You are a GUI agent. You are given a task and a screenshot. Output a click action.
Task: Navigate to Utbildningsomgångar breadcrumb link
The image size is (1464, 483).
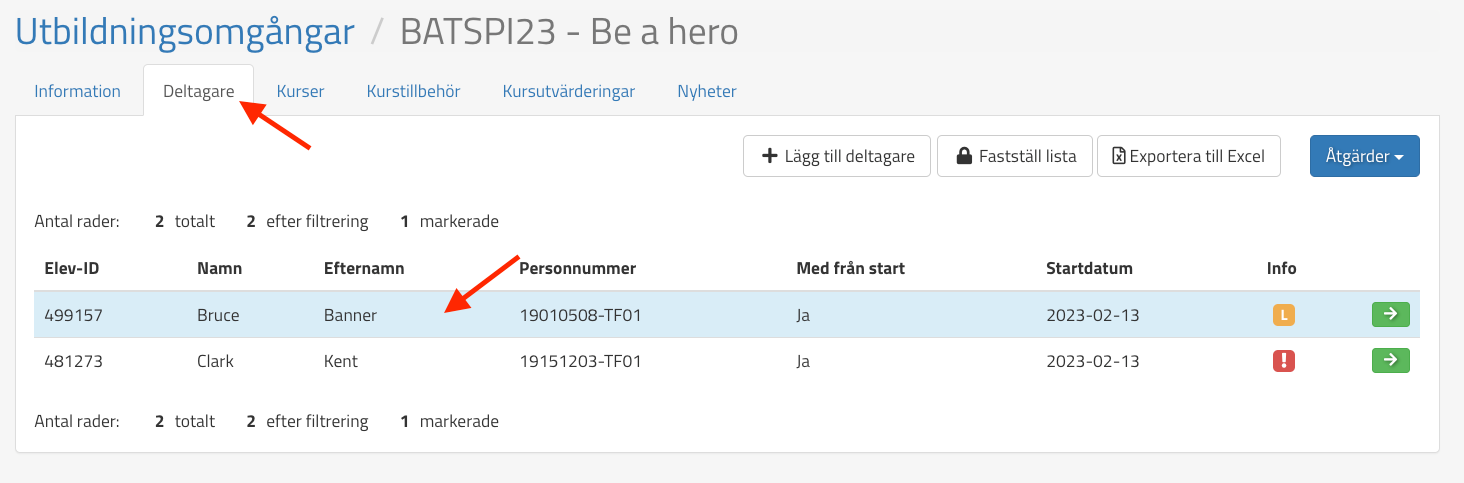click(185, 32)
